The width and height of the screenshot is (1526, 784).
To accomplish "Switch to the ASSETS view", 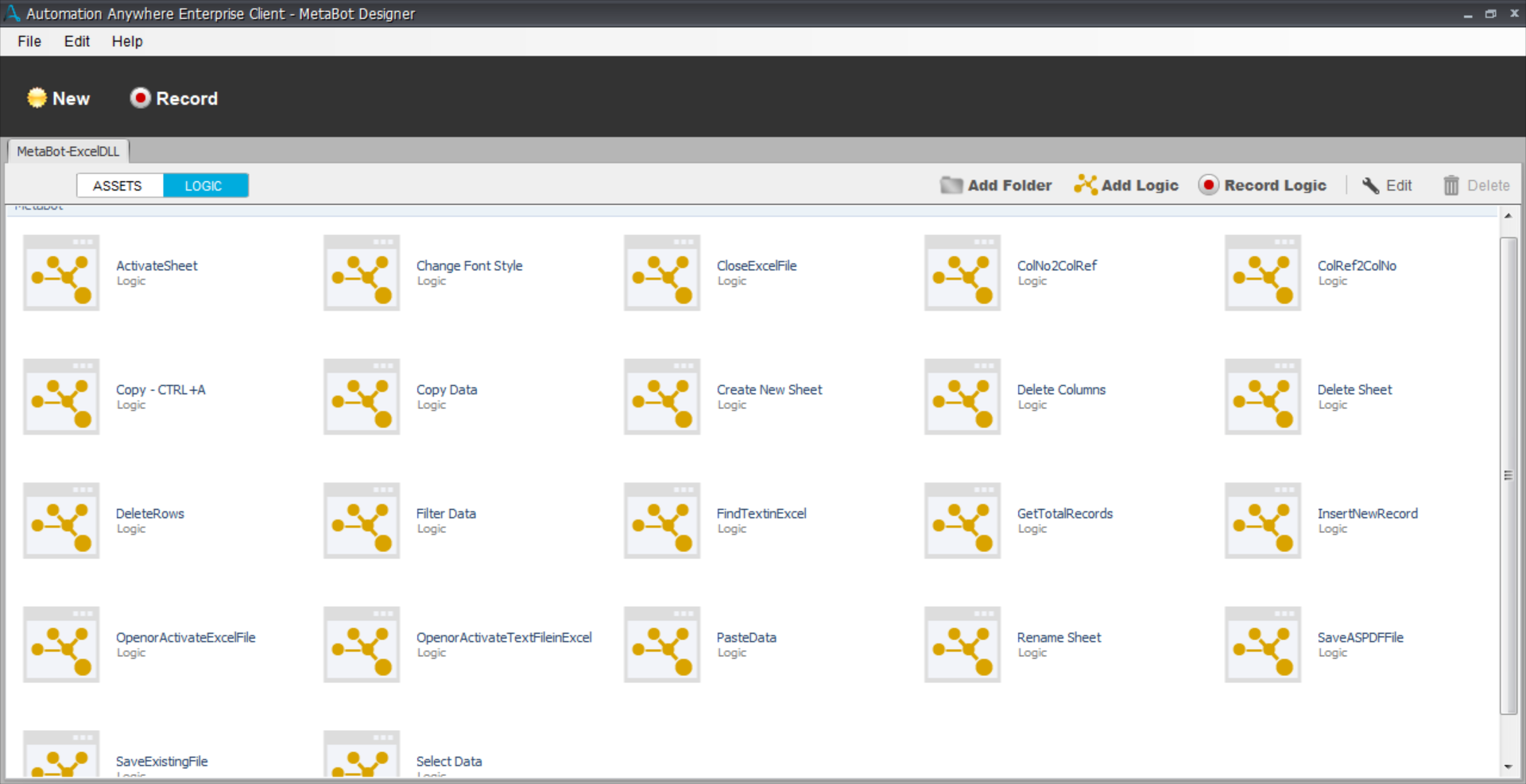I will (x=120, y=186).
